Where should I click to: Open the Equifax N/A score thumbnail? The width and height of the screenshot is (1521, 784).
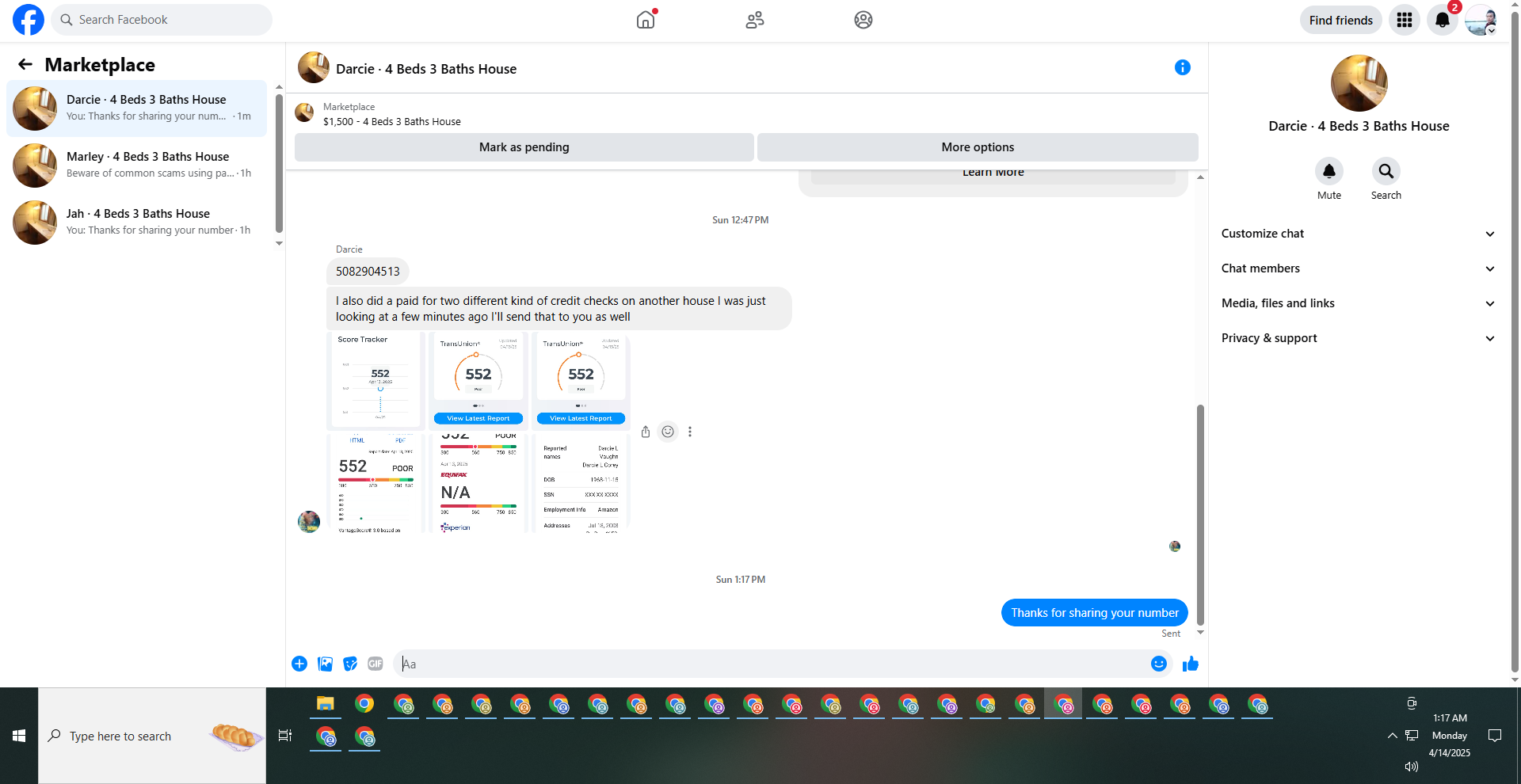(x=478, y=482)
